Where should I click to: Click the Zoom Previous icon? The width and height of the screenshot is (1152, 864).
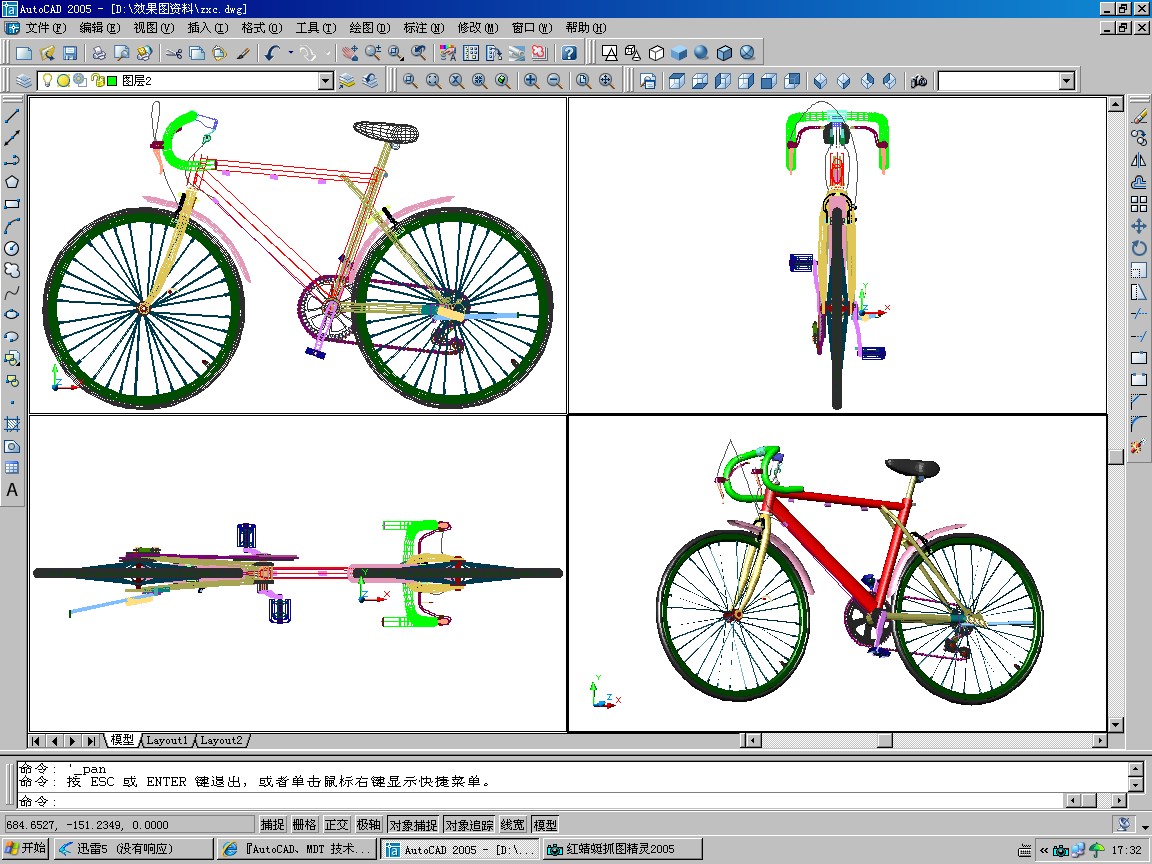pyautogui.click(x=419, y=53)
